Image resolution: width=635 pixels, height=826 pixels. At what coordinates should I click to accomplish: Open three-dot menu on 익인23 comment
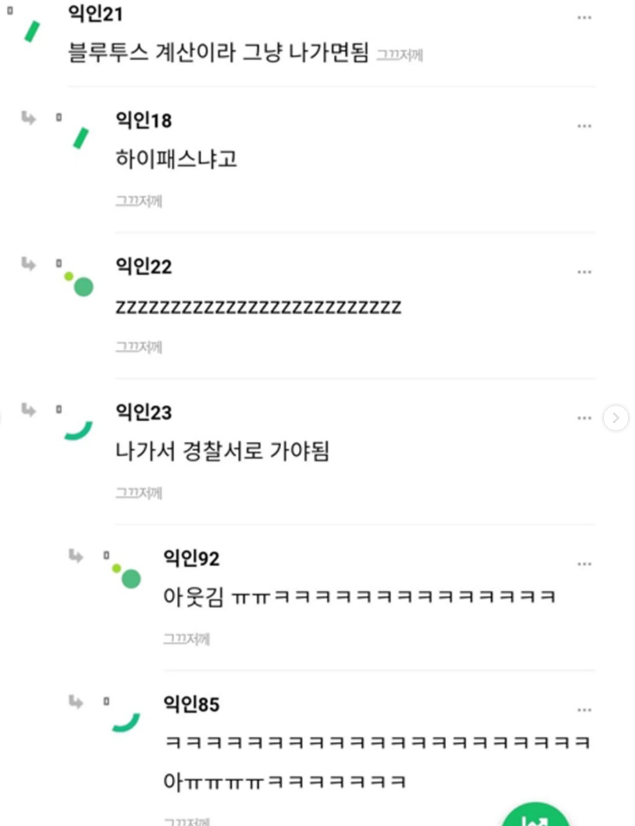(x=584, y=418)
